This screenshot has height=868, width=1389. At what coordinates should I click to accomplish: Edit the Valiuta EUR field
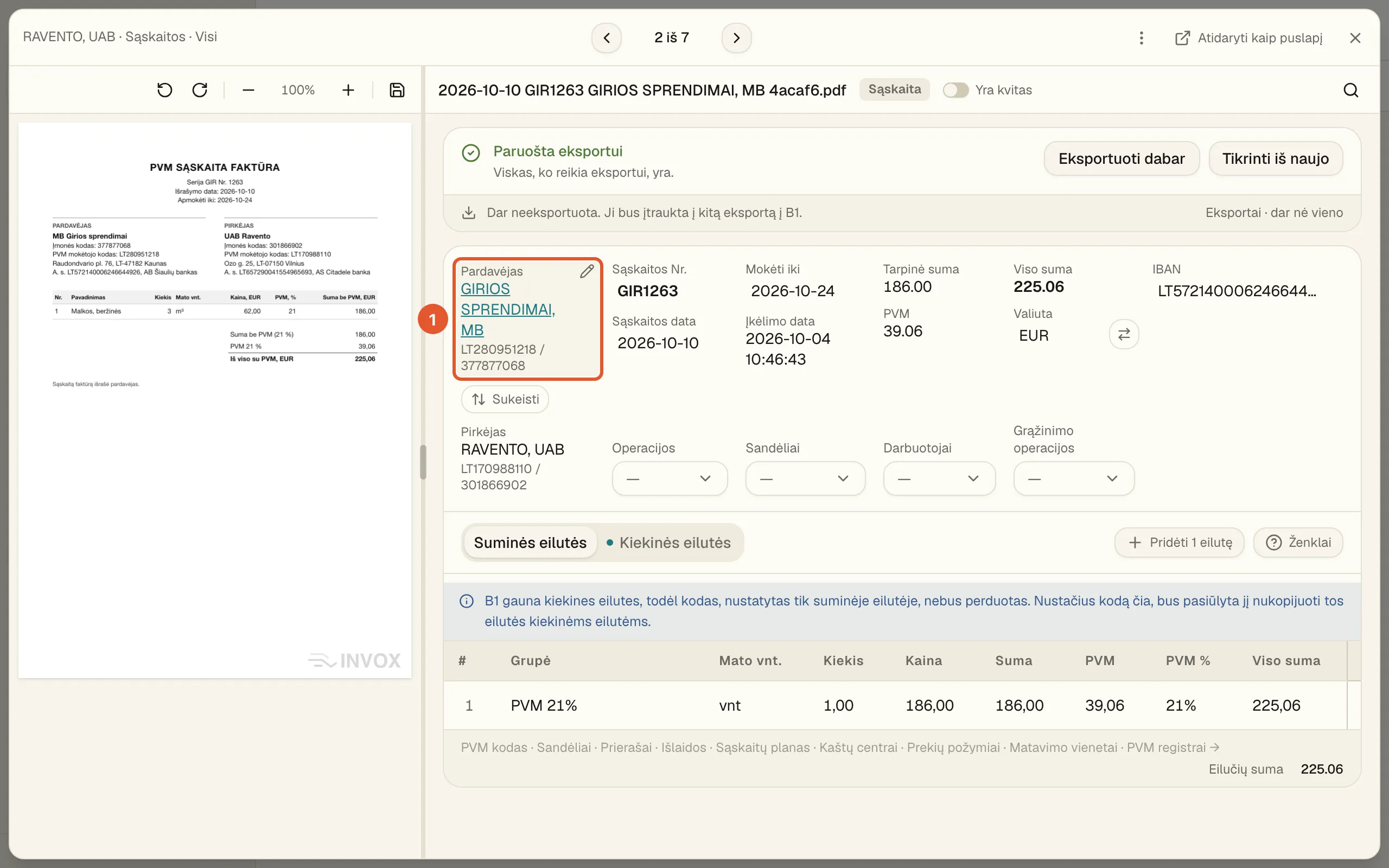[x=1033, y=335]
